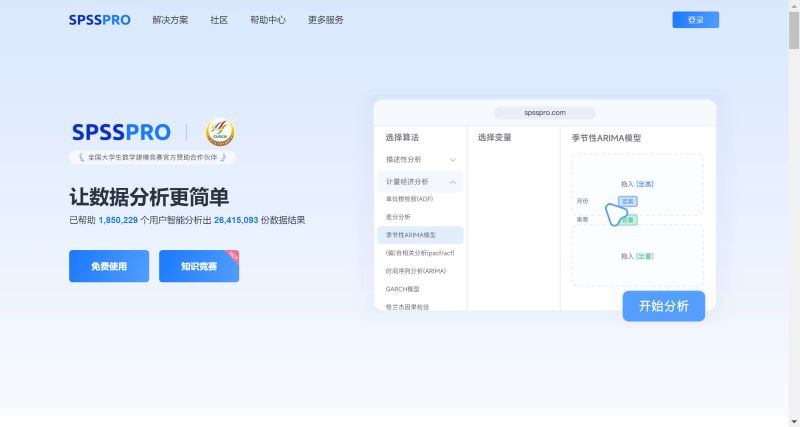Expand the 描述性分析 chevron
800x427 pixels.
pos(452,160)
